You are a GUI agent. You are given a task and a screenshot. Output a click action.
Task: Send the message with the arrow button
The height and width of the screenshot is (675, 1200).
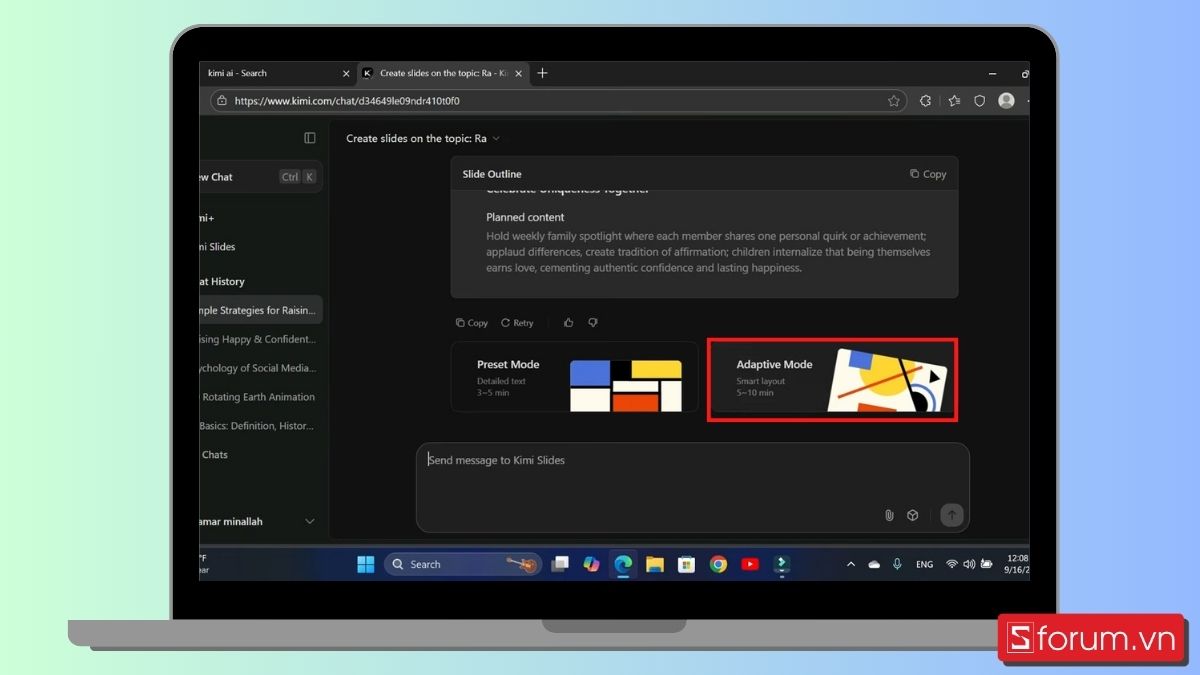coord(952,515)
